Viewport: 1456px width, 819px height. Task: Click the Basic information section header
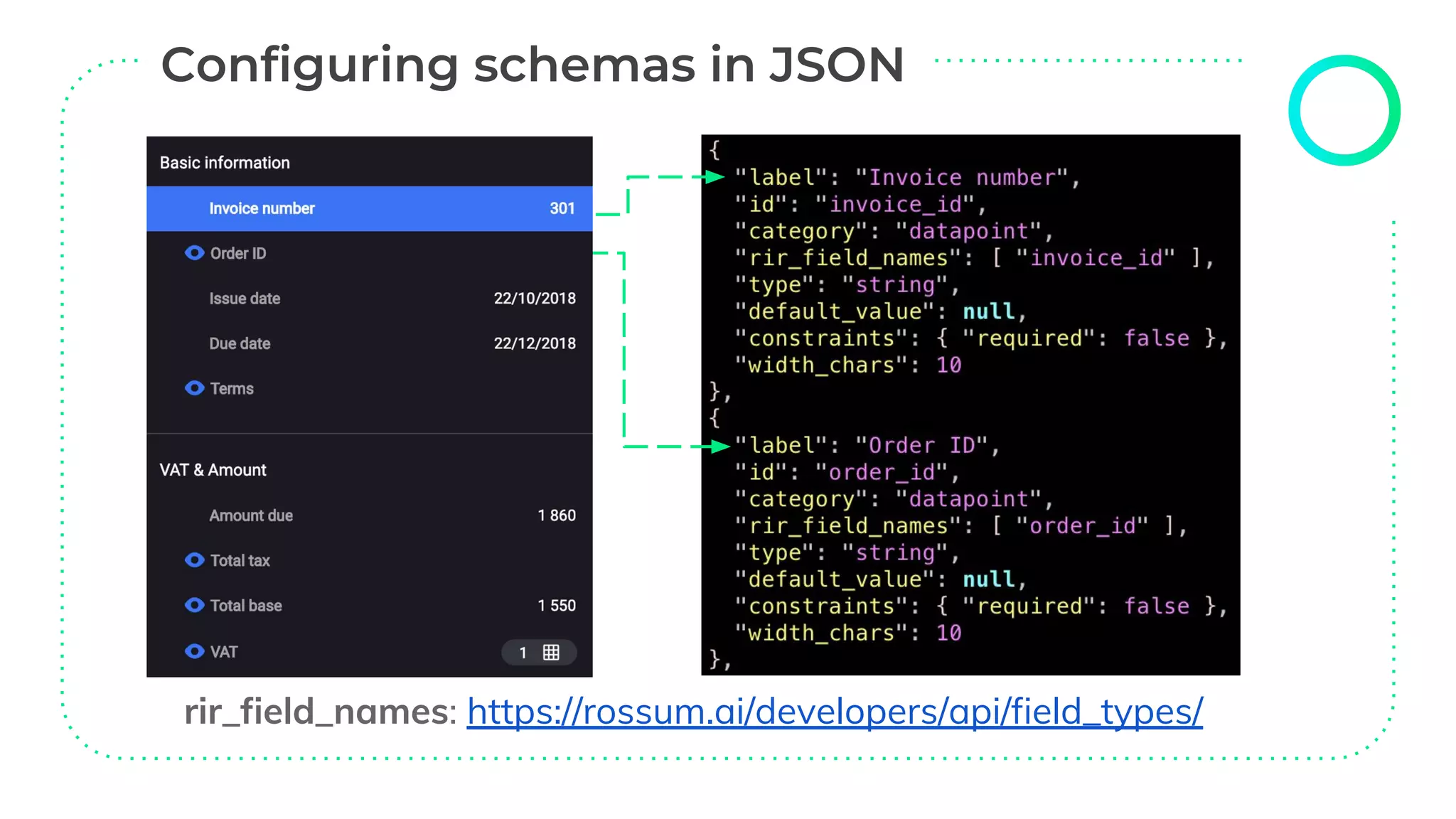(225, 163)
